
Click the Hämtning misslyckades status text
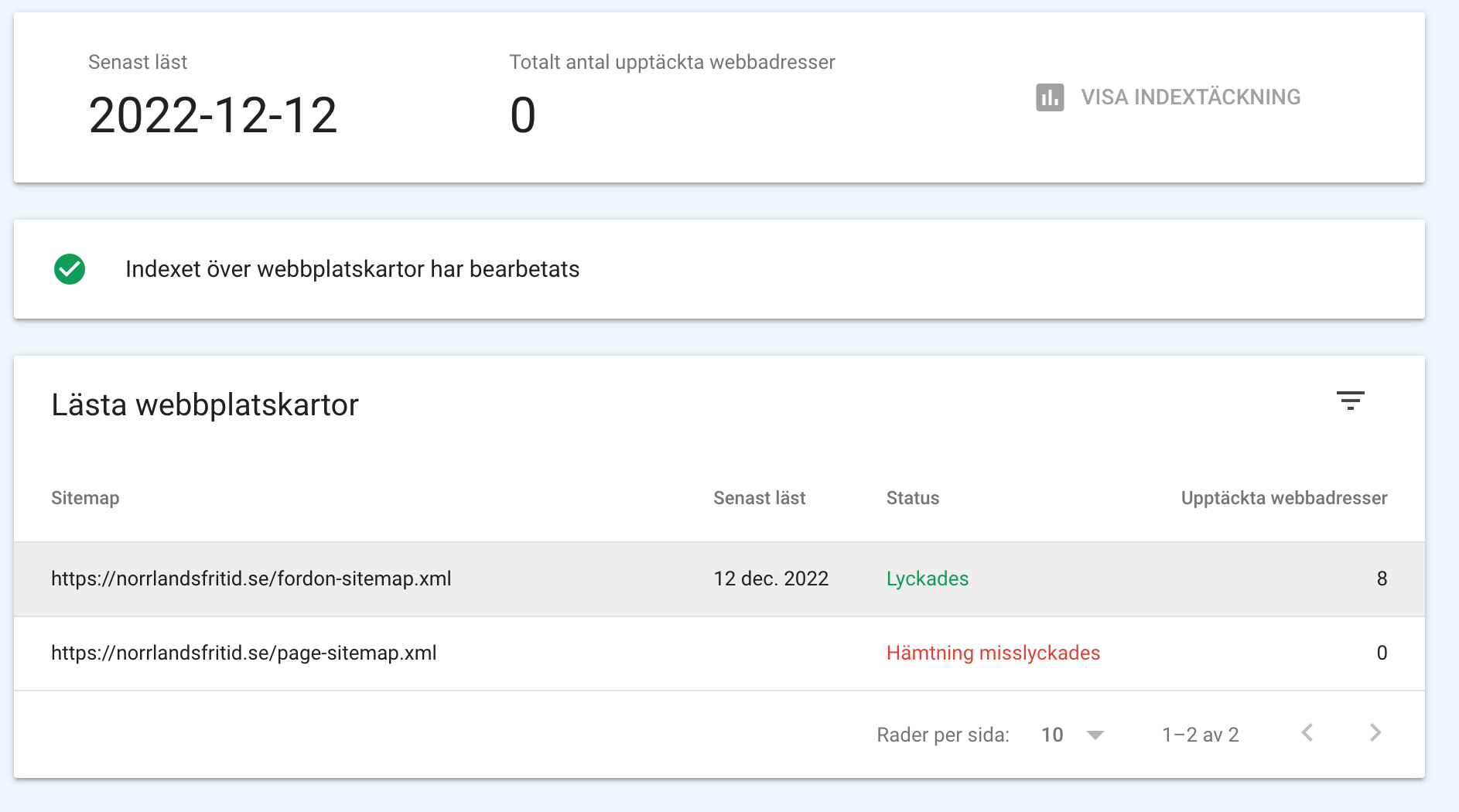pos(993,653)
